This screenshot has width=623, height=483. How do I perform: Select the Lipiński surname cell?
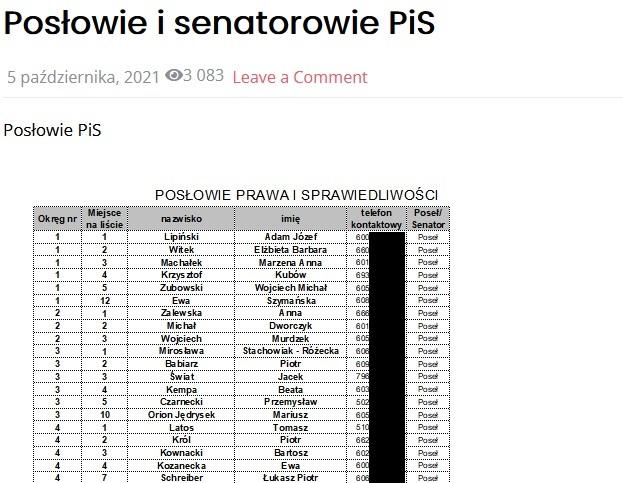(181, 237)
